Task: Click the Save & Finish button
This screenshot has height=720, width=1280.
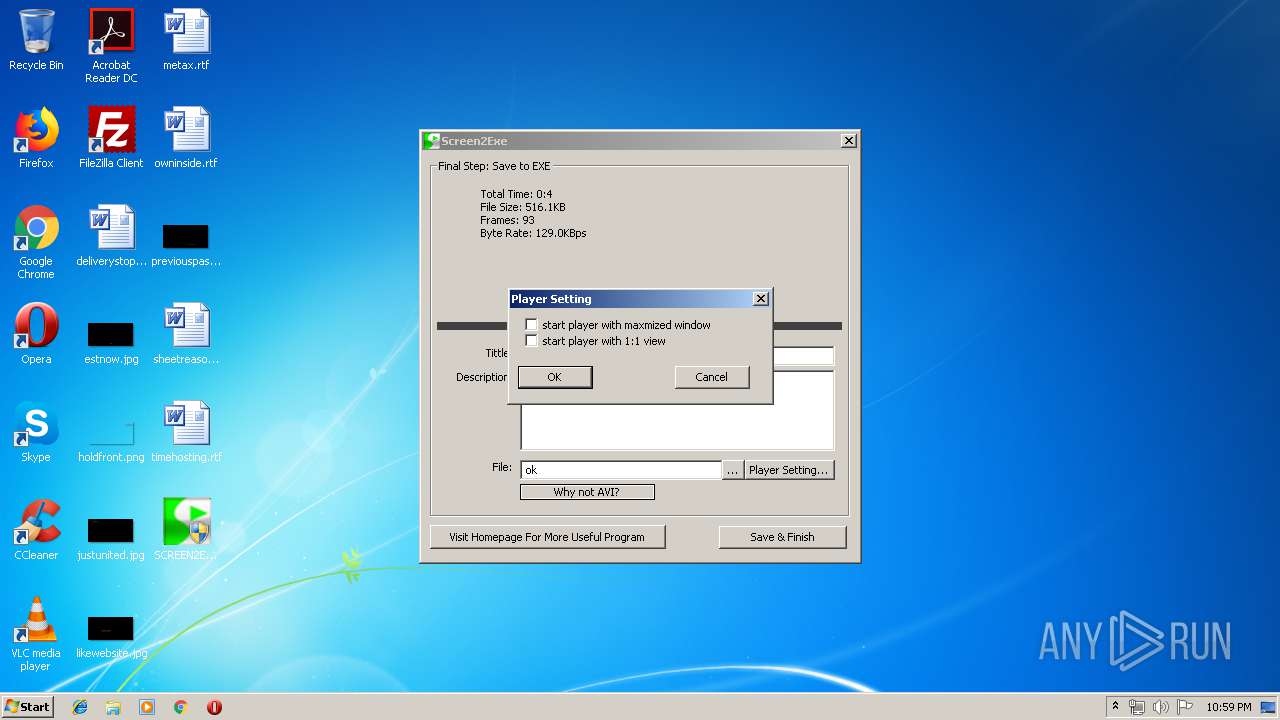Action: (x=782, y=537)
